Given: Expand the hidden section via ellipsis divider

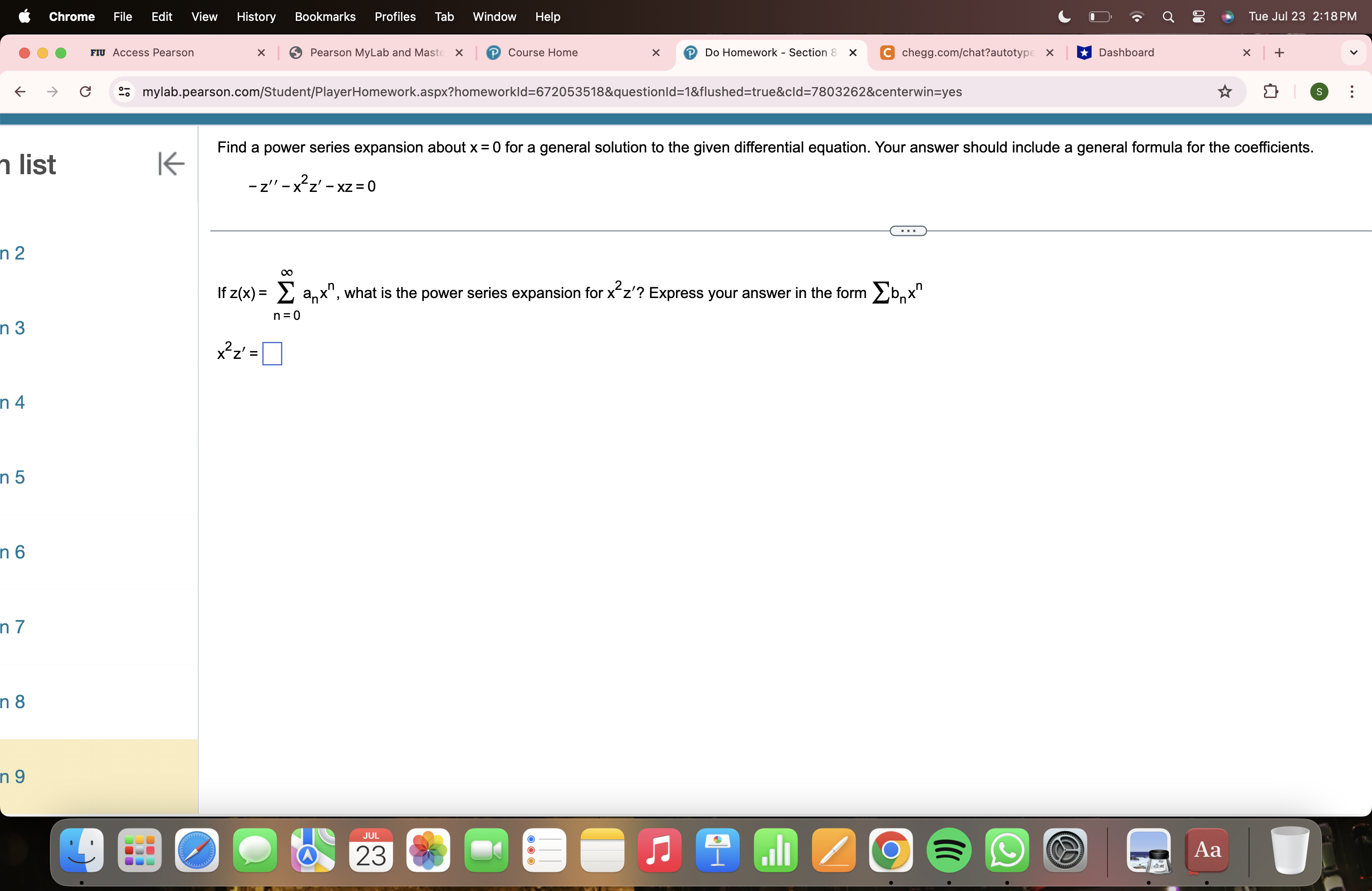Looking at the screenshot, I should 907,230.
